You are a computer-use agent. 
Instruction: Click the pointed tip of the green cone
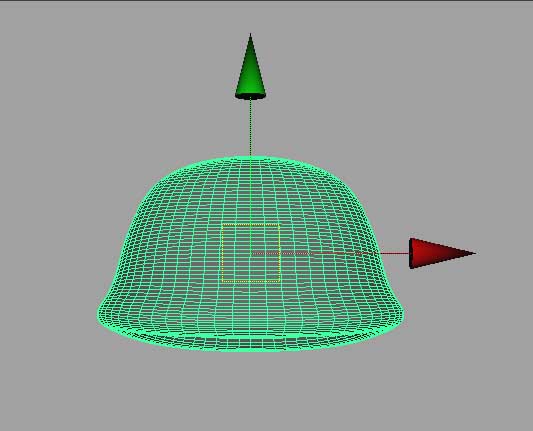coord(251,36)
